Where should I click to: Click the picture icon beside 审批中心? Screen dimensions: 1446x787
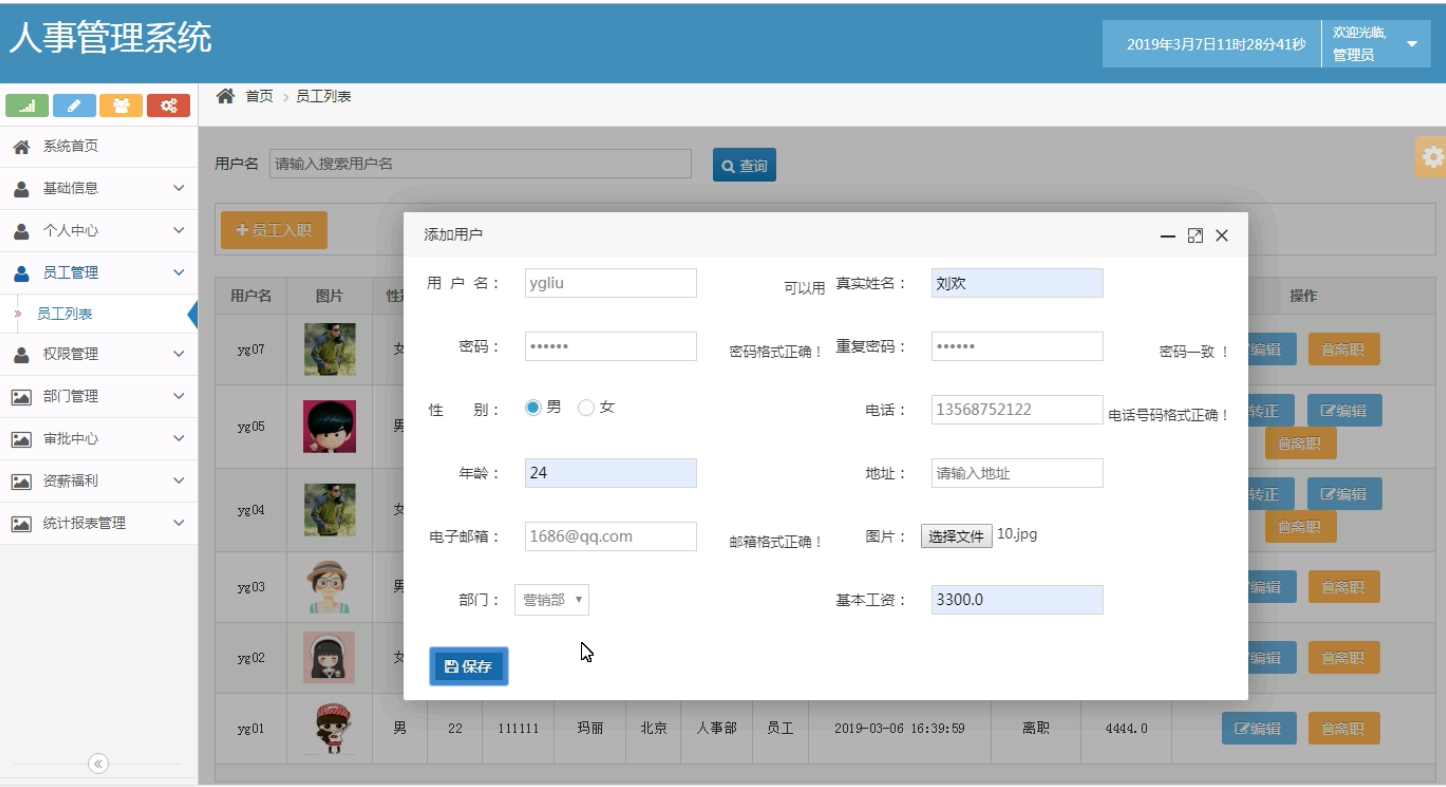pyautogui.click(x=21, y=439)
